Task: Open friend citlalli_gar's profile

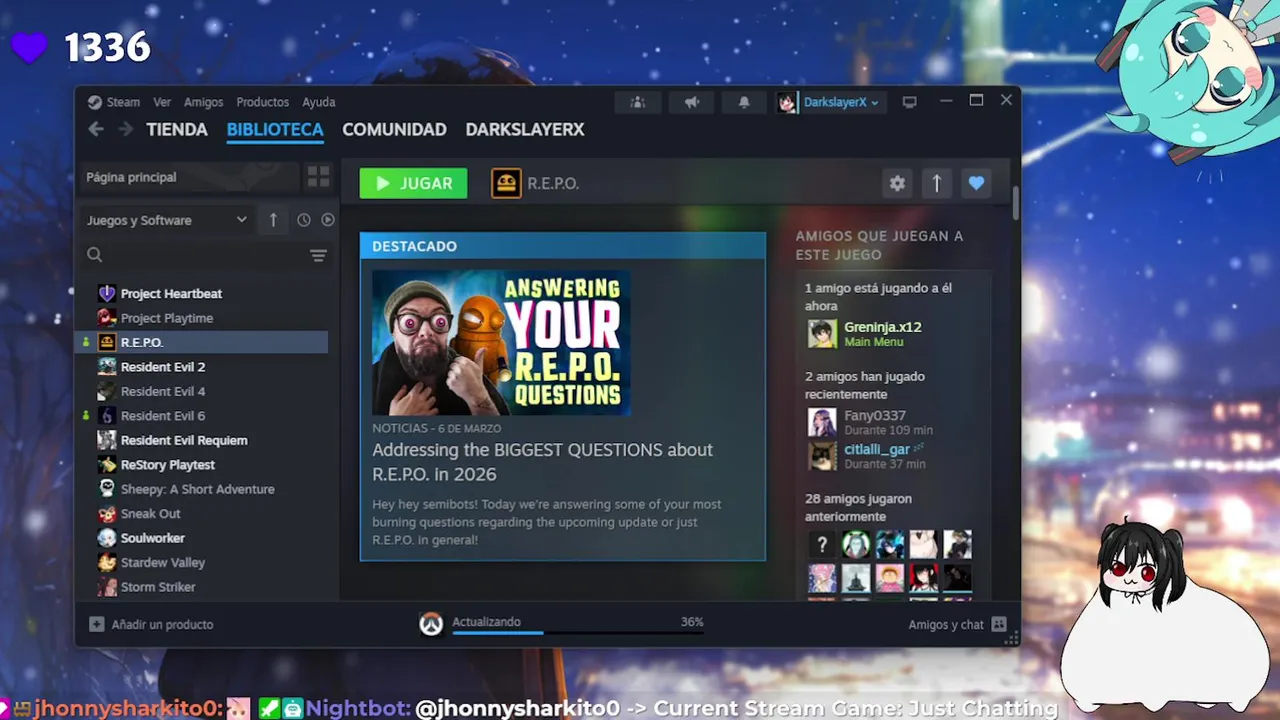Action: coord(877,450)
